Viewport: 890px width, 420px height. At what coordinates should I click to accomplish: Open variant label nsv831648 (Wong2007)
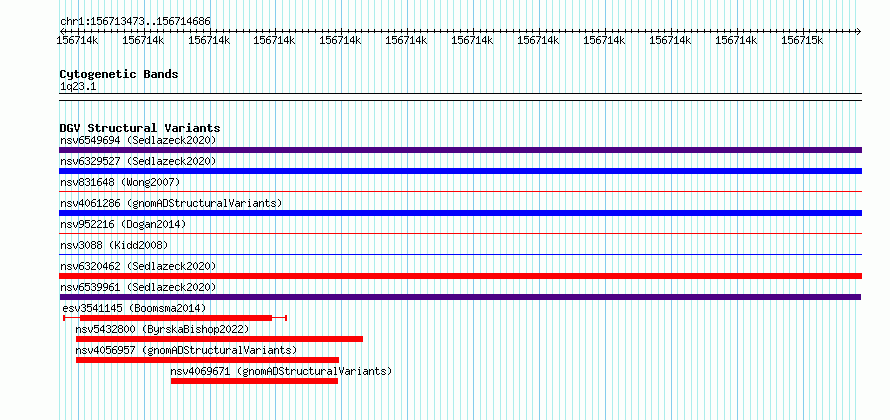click(x=120, y=182)
